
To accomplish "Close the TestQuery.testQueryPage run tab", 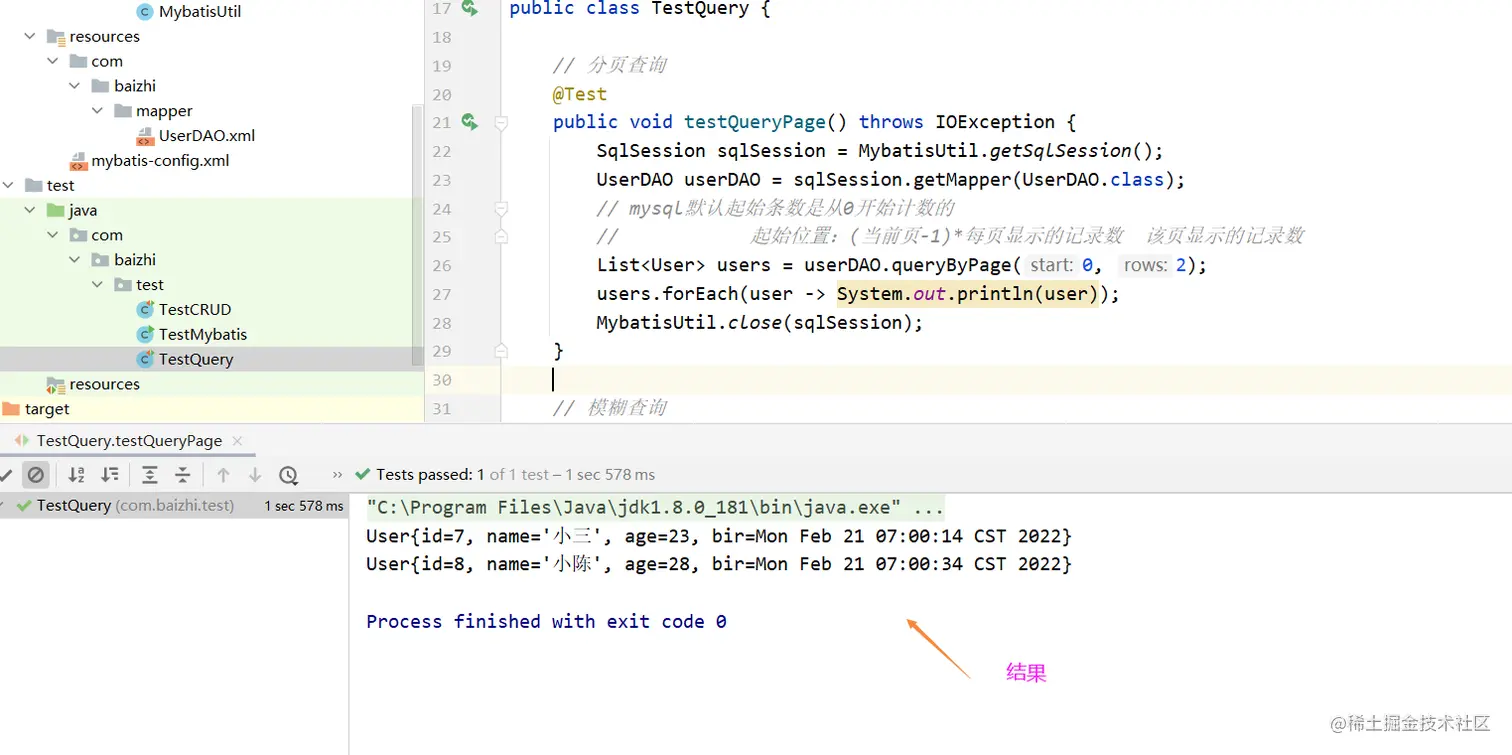I will [237, 441].
